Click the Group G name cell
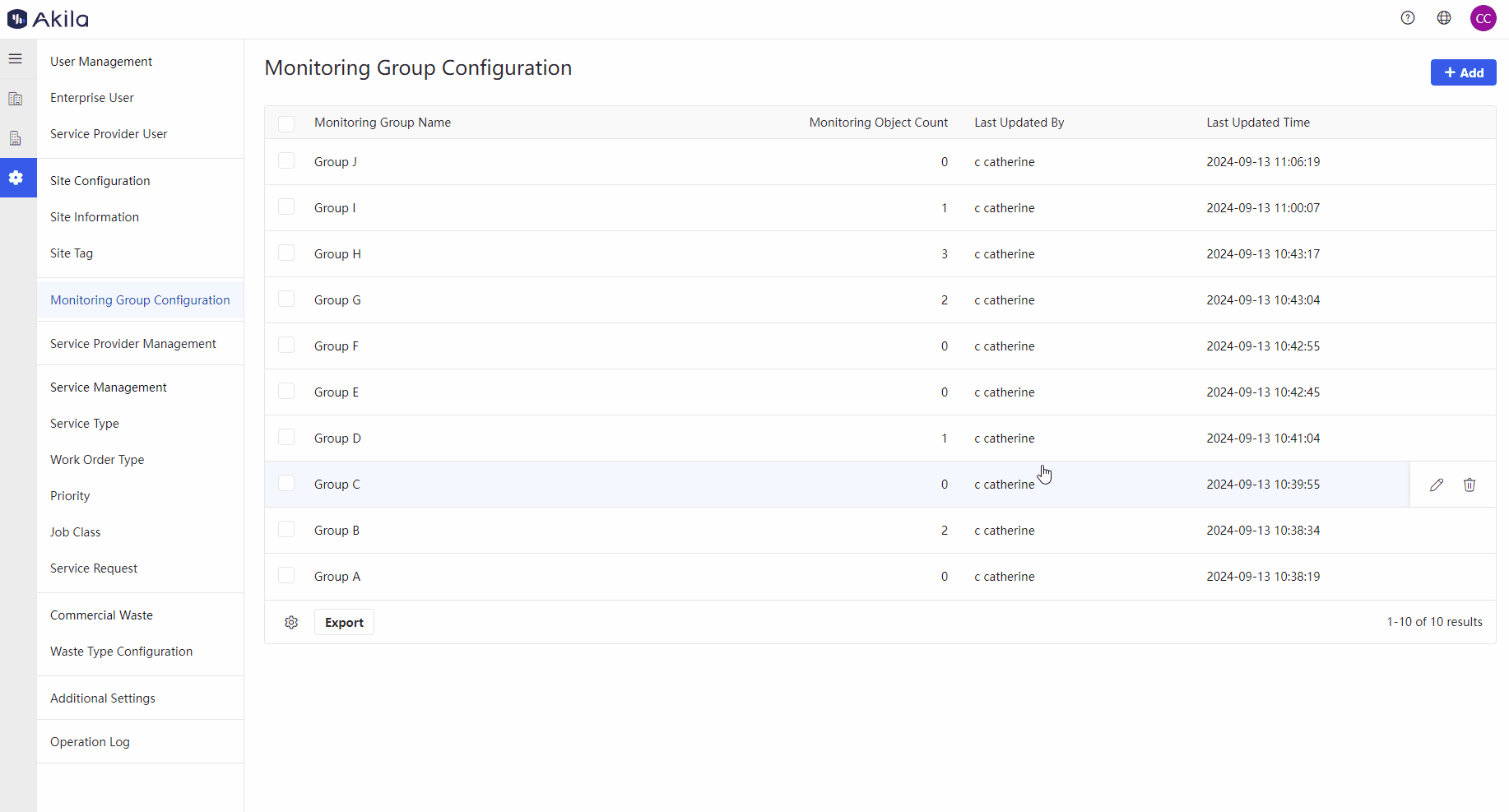 [x=337, y=300]
